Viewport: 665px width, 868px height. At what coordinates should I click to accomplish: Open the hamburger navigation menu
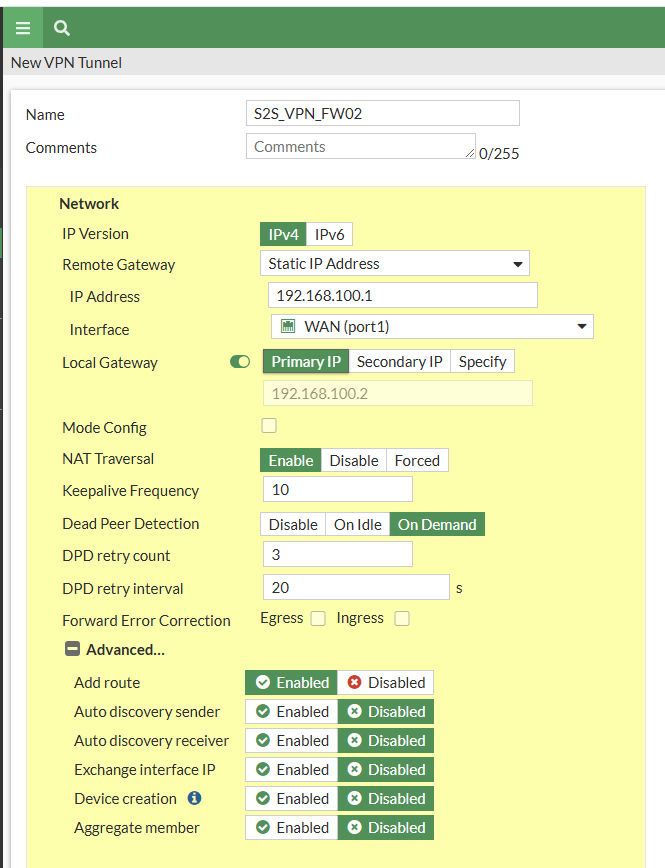23,28
